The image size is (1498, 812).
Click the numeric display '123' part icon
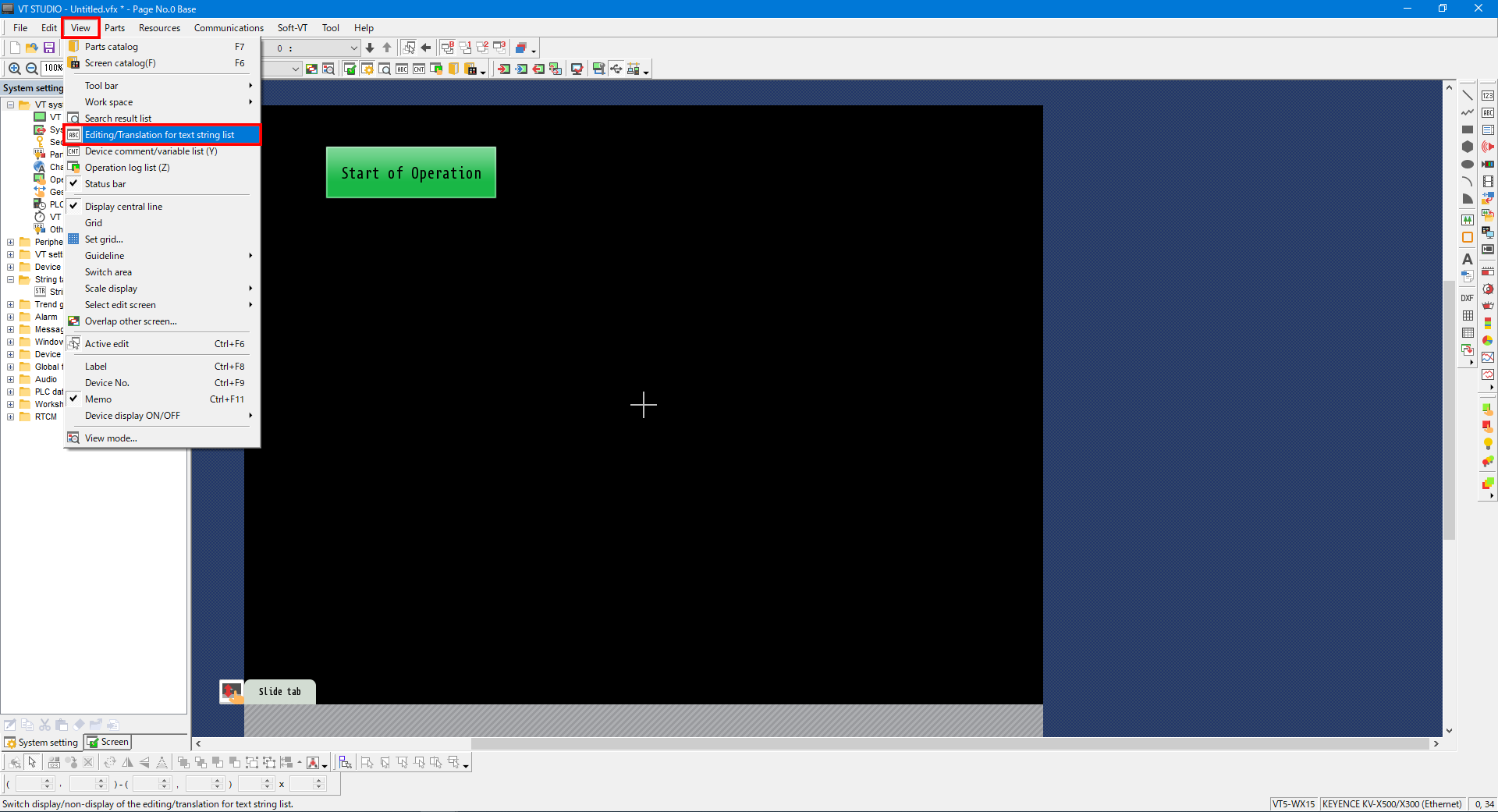tap(1488, 95)
